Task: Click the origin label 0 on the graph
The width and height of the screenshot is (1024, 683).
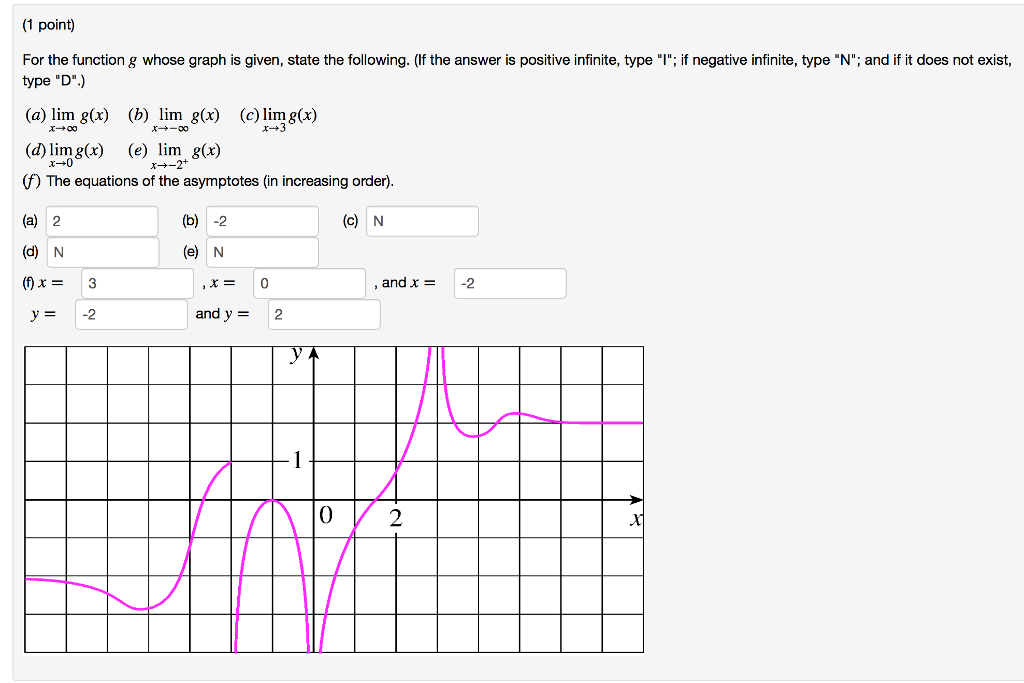Action: pyautogui.click(x=326, y=515)
